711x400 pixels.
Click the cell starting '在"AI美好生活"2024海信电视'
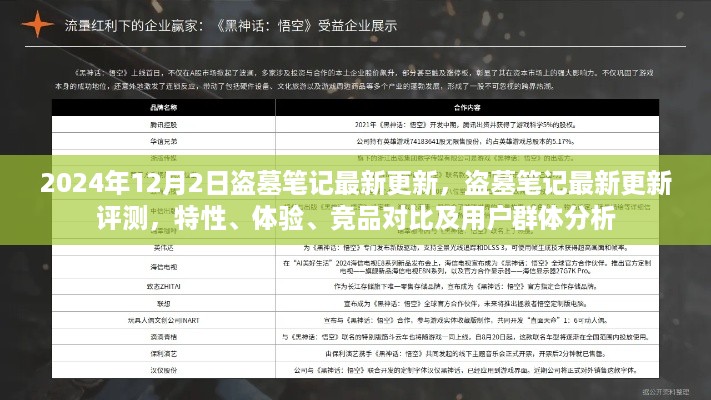click(x=467, y=267)
